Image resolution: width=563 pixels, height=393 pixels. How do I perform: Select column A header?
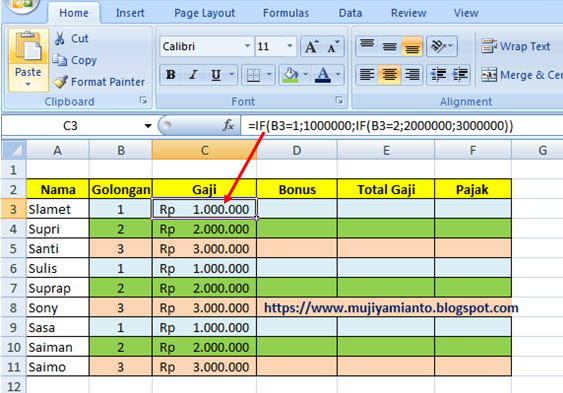tap(57, 150)
